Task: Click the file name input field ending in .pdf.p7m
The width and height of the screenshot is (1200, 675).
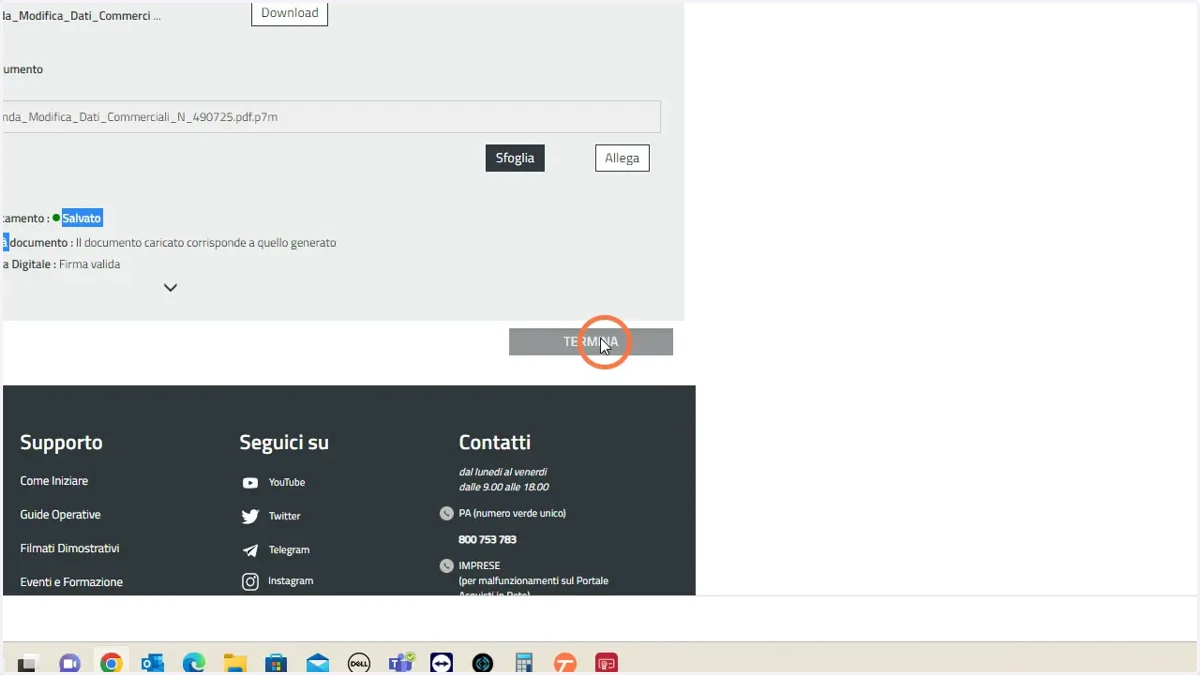Action: coord(330,117)
